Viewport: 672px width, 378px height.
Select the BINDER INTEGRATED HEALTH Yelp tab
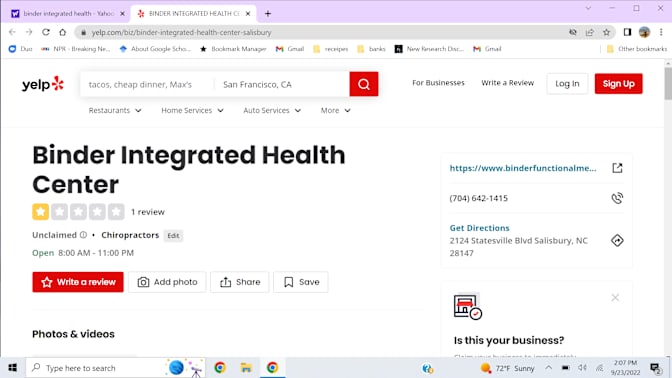[x=193, y=14]
